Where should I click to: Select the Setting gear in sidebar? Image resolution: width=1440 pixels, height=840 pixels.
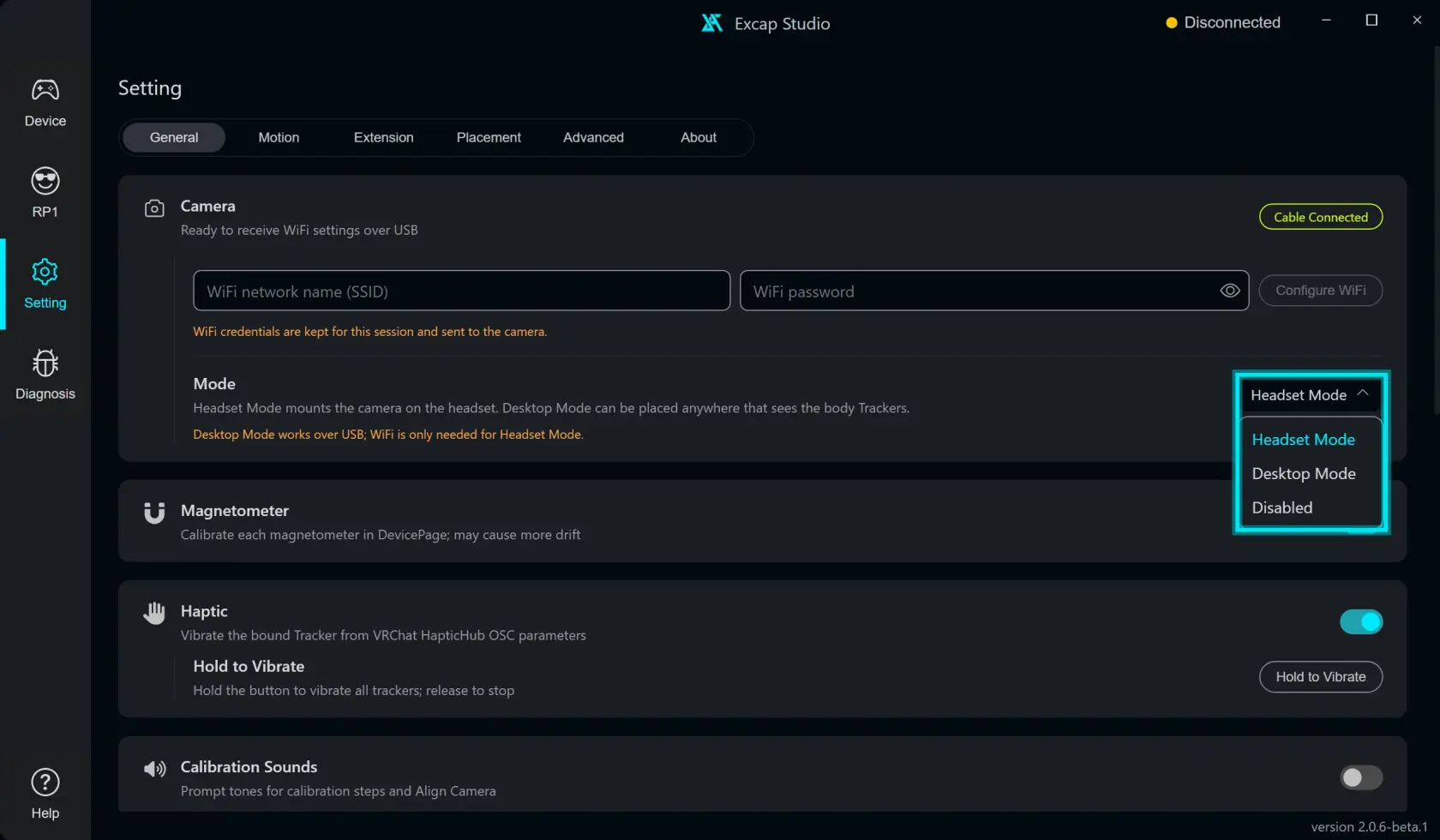[45, 285]
